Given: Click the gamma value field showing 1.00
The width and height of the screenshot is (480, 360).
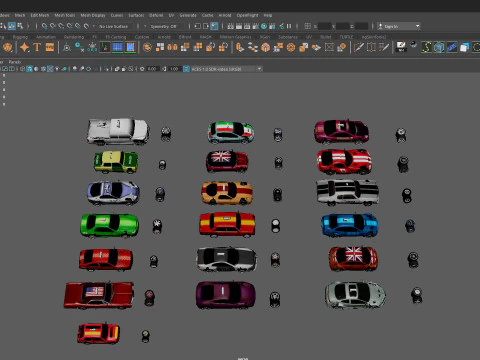Looking at the screenshot, I should (x=174, y=69).
